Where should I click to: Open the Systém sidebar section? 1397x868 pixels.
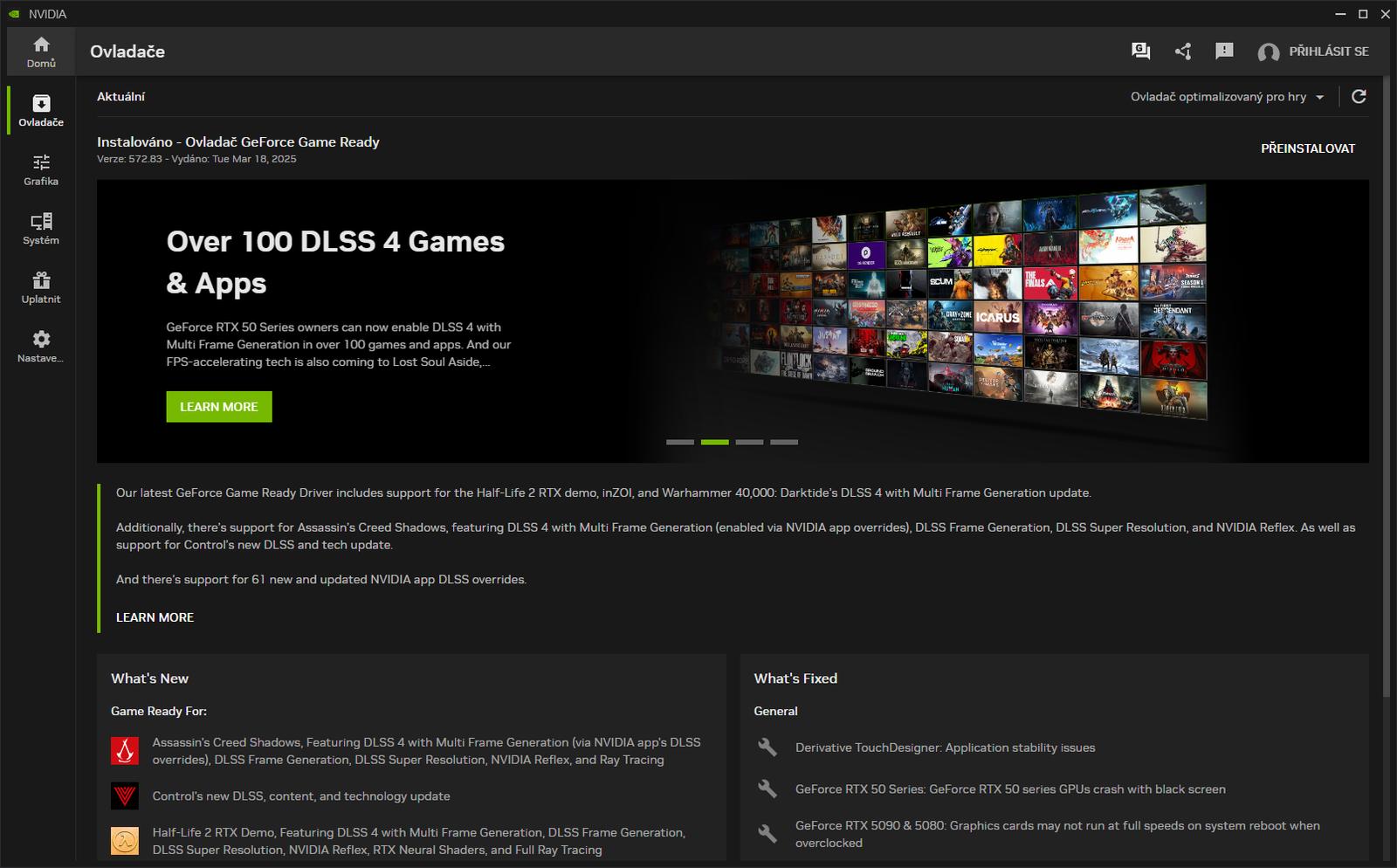tap(41, 229)
